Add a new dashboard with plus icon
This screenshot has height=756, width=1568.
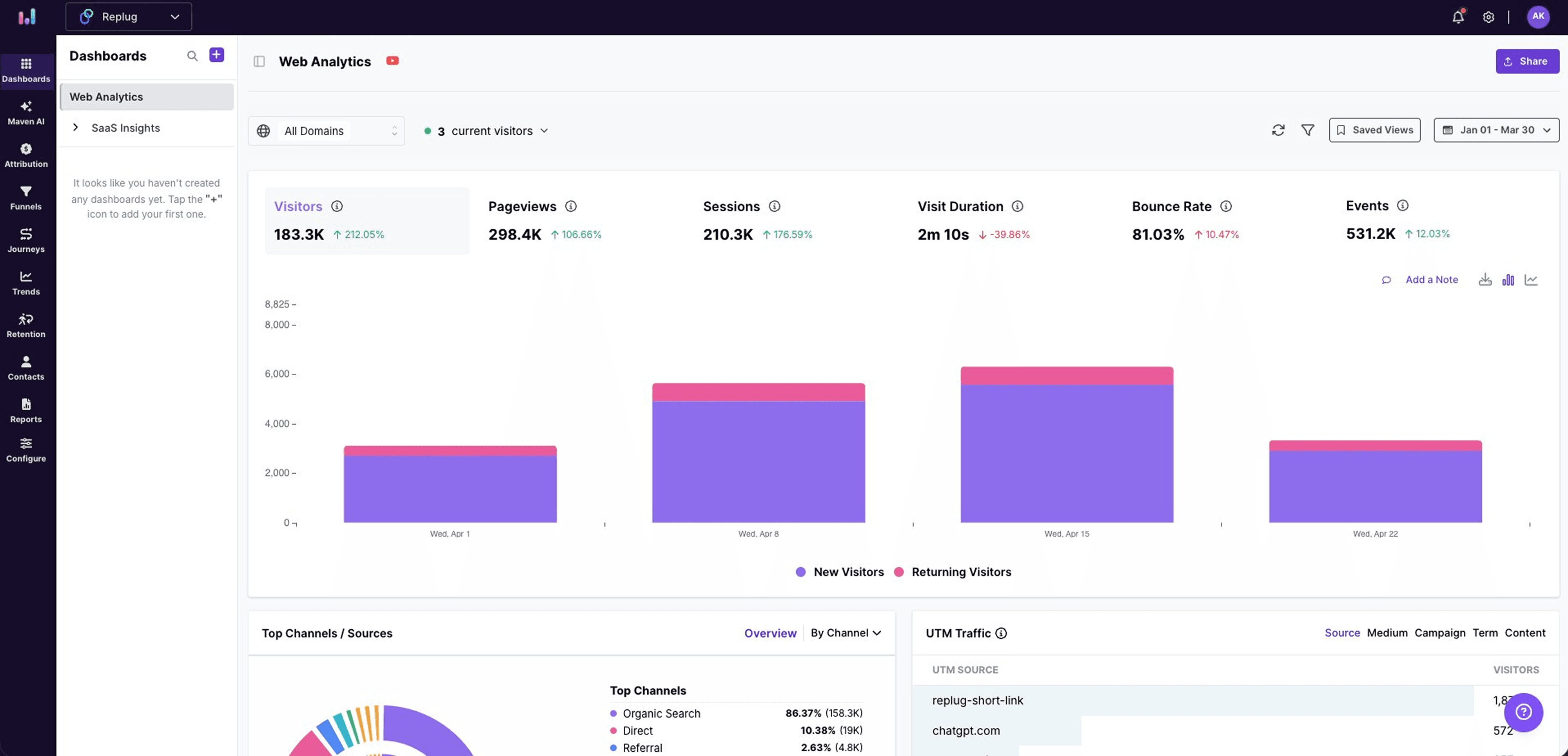tap(217, 55)
